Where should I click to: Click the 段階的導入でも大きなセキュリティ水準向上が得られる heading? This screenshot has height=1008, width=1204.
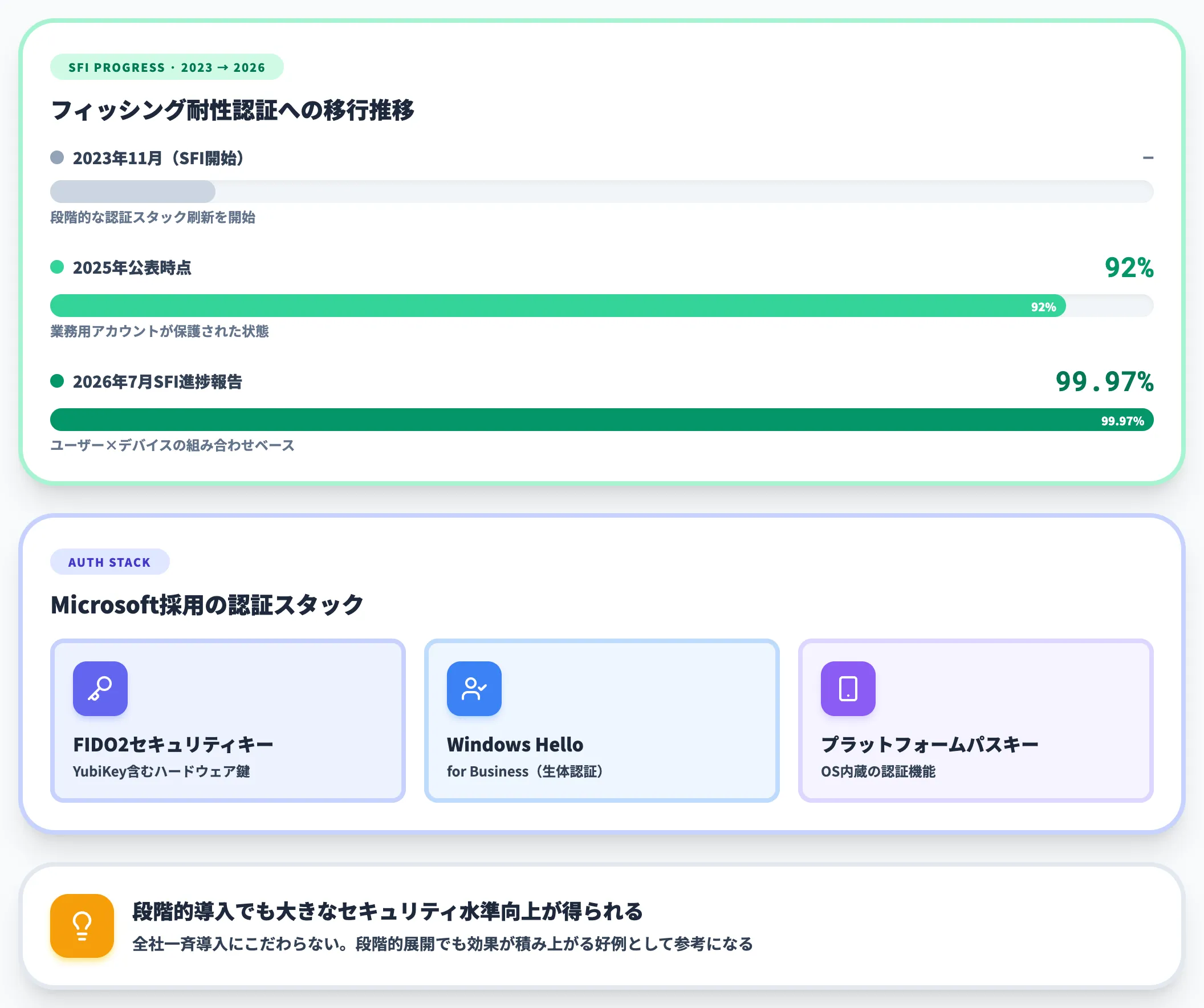click(x=388, y=911)
